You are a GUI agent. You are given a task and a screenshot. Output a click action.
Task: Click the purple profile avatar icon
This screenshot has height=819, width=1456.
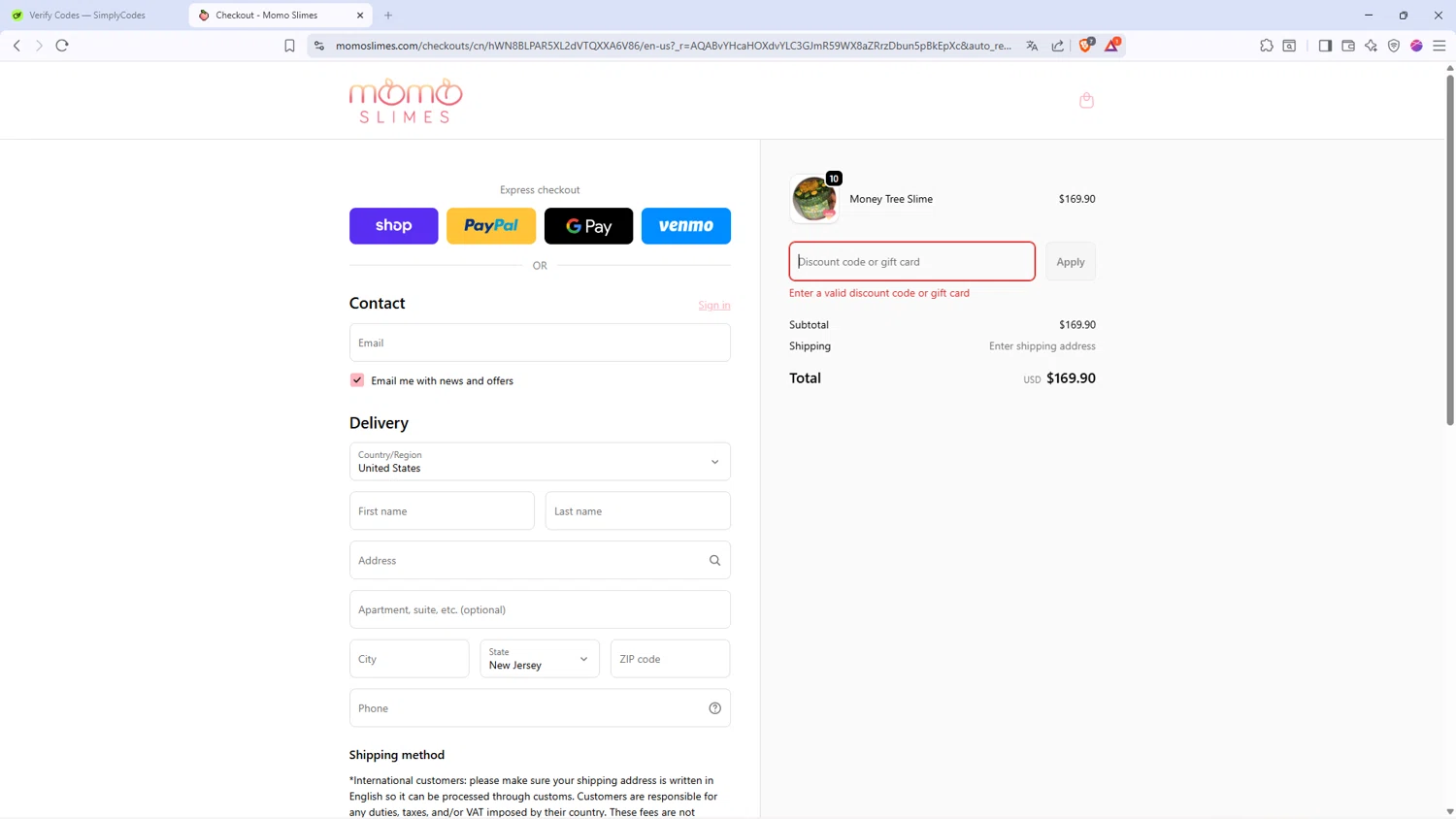[x=1416, y=46]
